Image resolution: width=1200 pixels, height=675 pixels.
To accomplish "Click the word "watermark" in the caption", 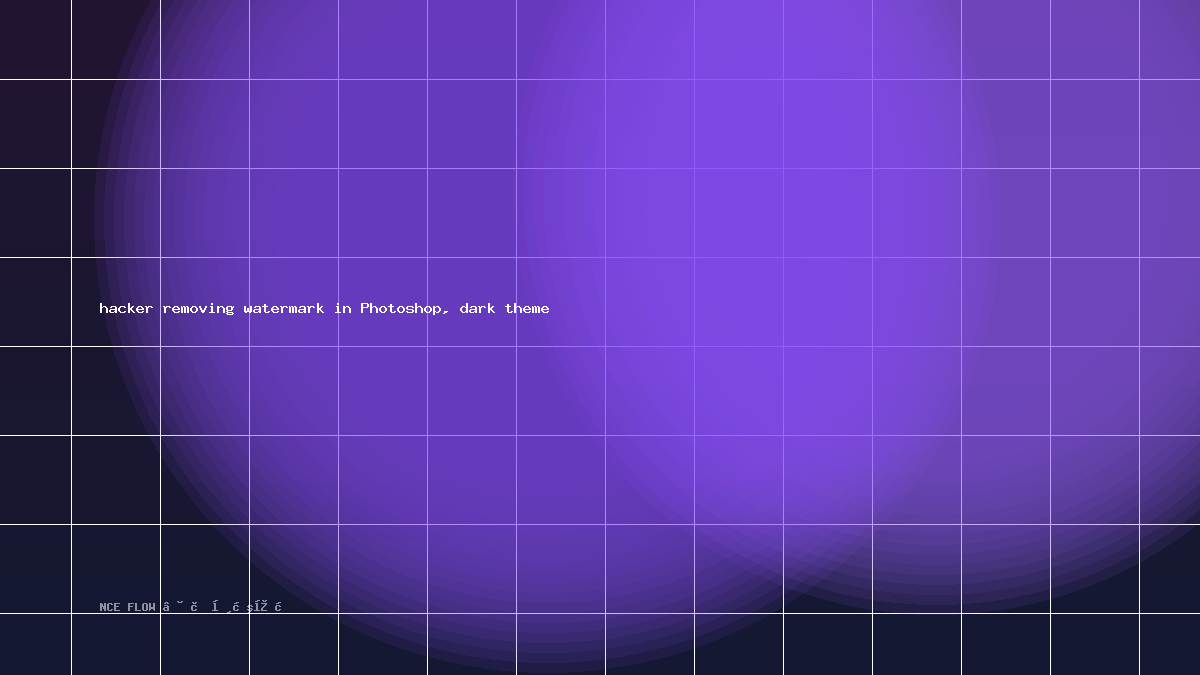I will click(284, 308).
